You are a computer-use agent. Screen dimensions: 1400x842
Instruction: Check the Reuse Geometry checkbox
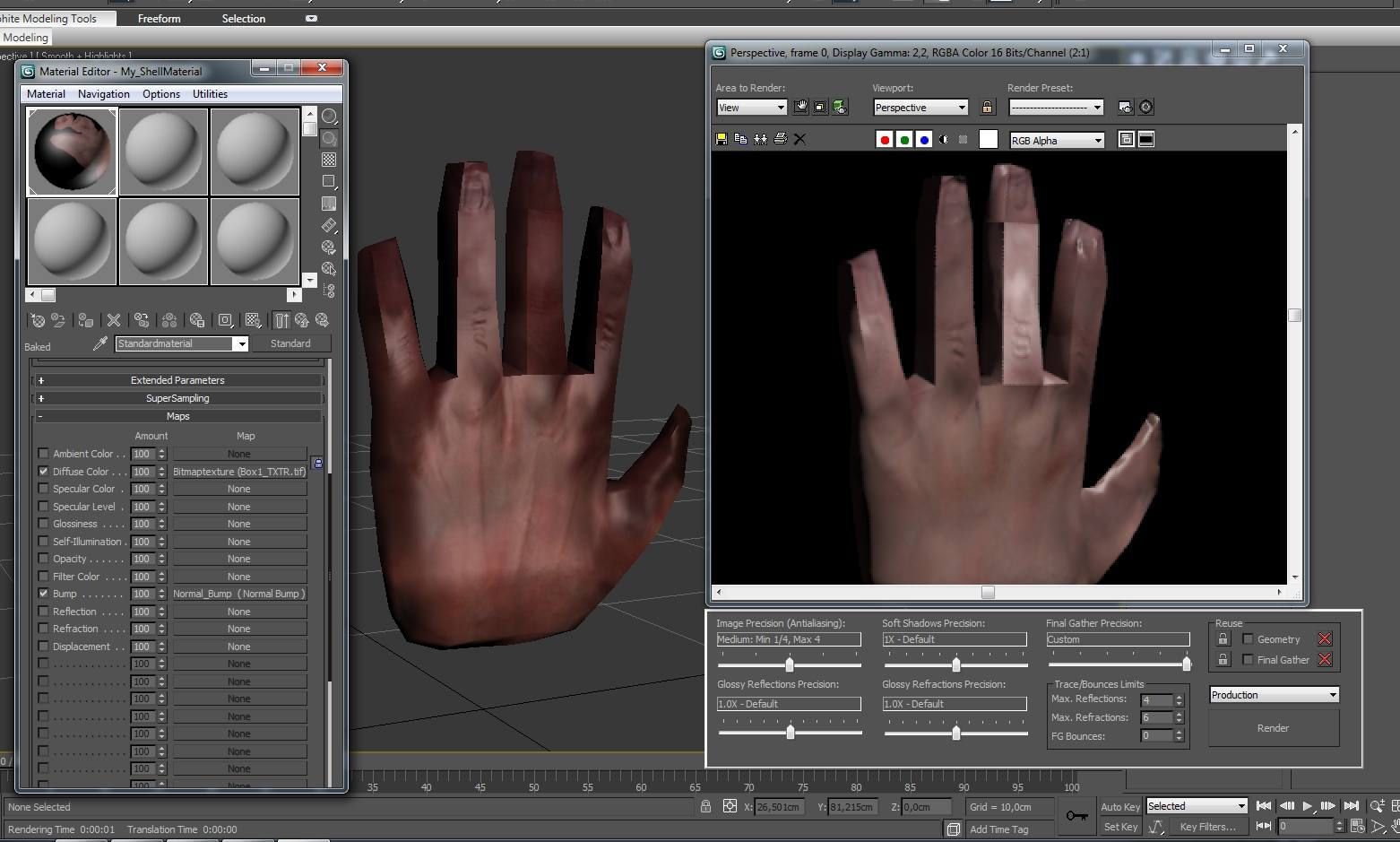coord(1248,639)
